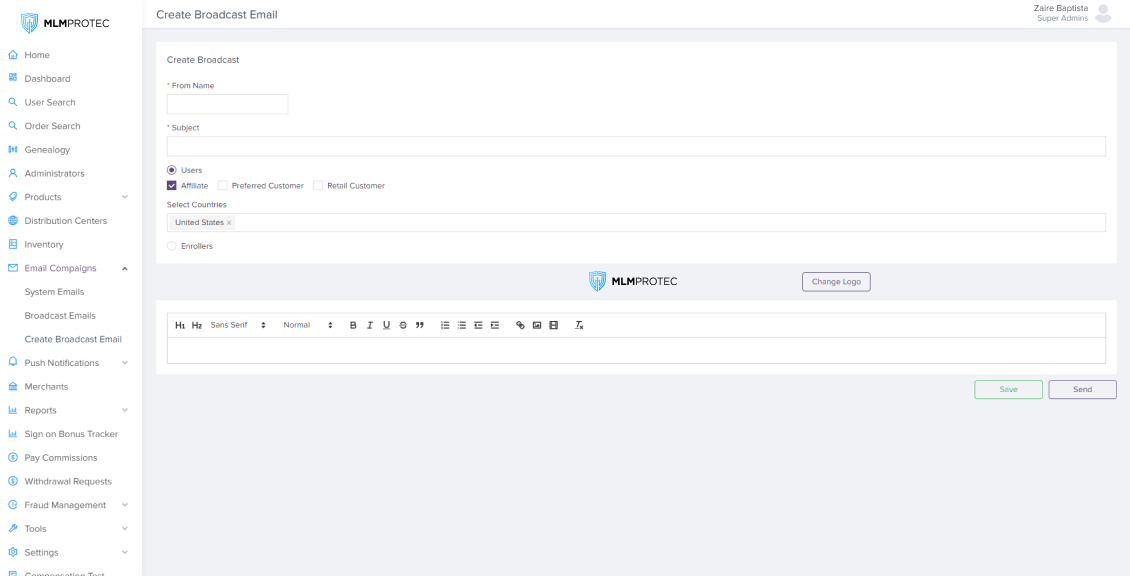Image resolution: width=1130 pixels, height=576 pixels.
Task: Click the Change Logo button
Action: pyautogui.click(x=836, y=282)
